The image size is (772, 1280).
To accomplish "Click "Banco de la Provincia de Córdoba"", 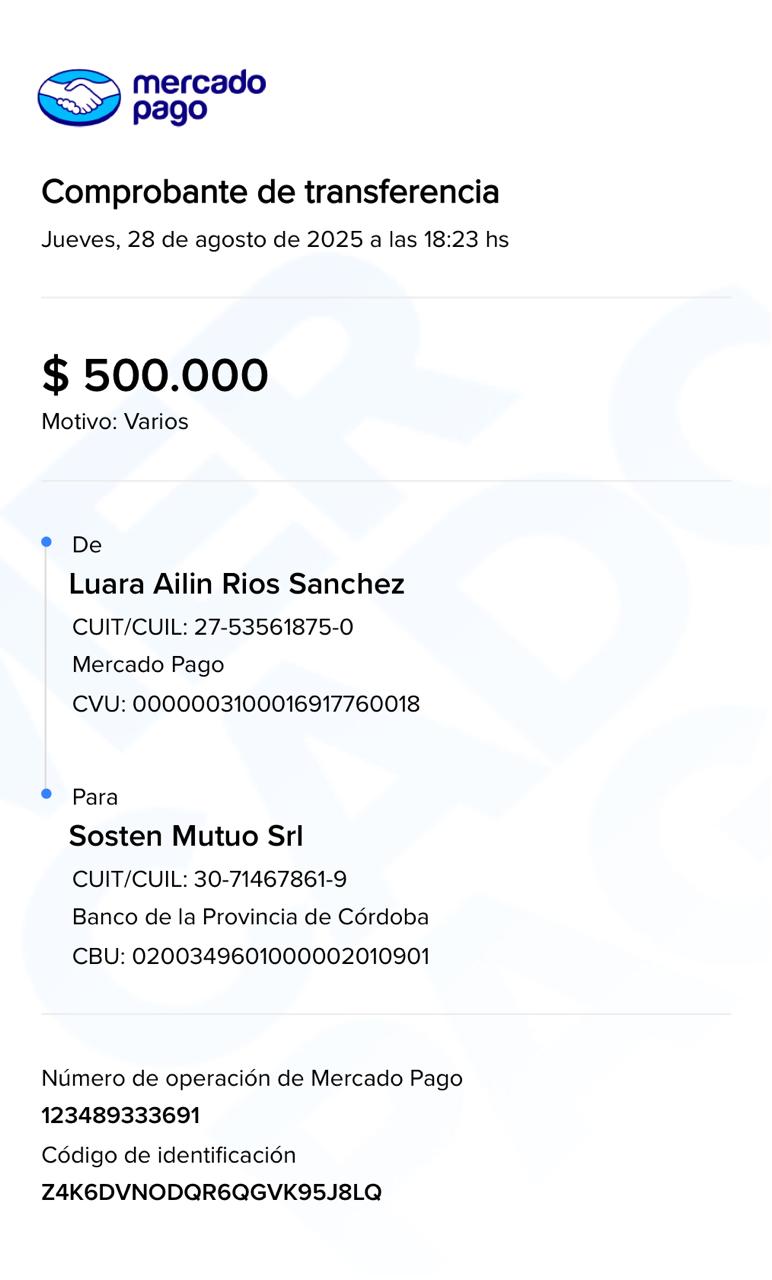I will click(x=250, y=917).
